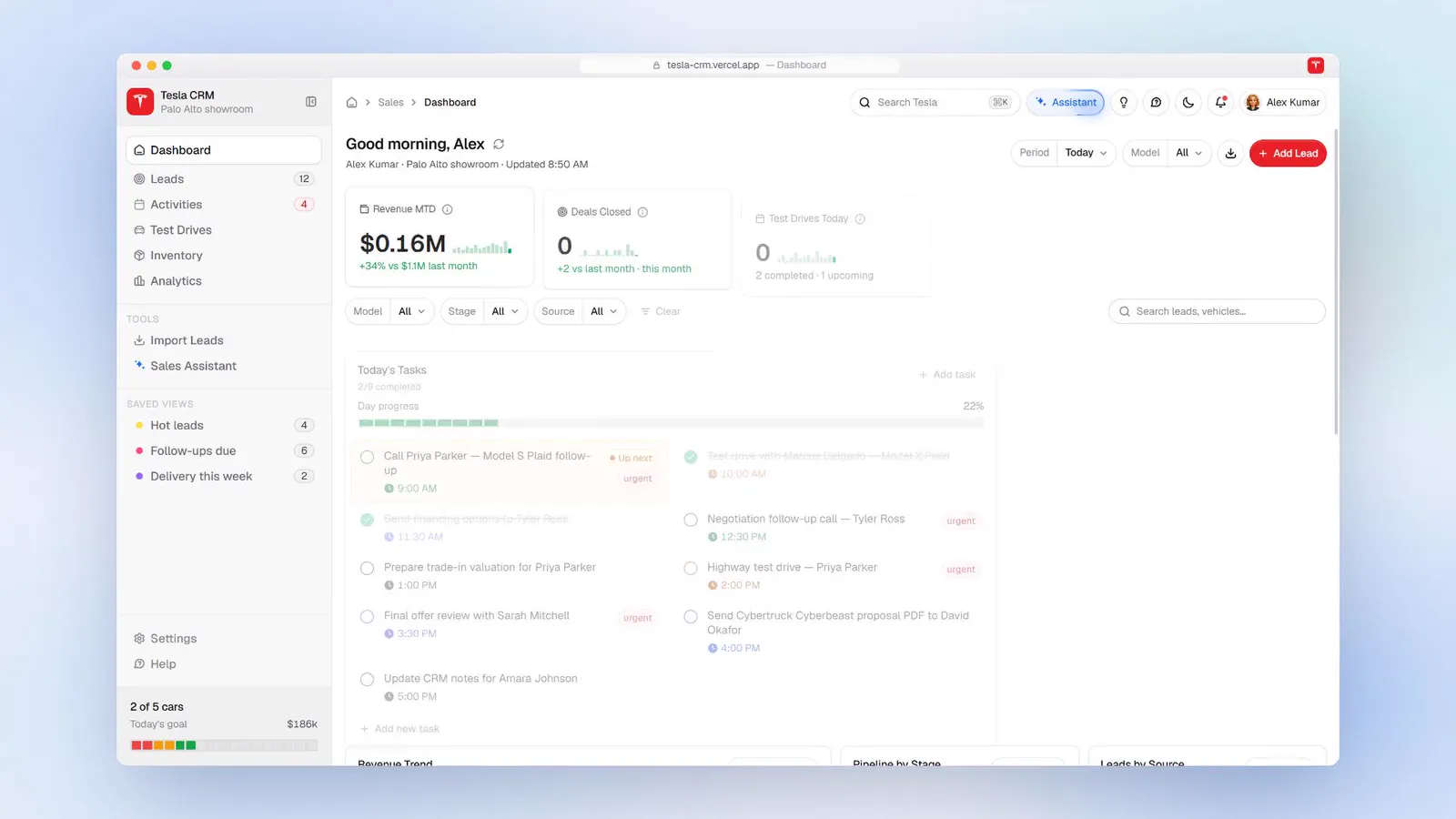Click the Help icon in sidebar

pos(139,664)
